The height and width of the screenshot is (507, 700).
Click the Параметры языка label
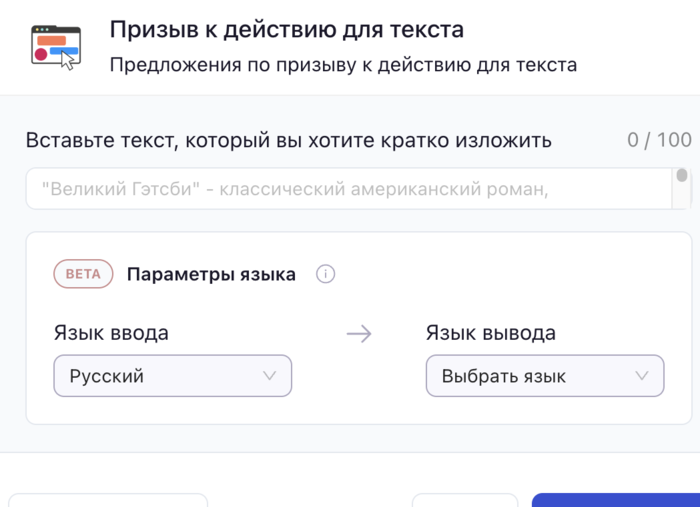pyautogui.click(x=211, y=274)
